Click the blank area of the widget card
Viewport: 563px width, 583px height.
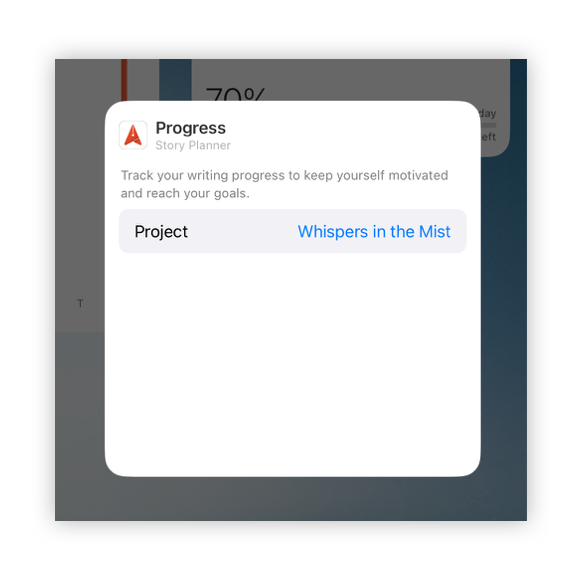click(292, 363)
